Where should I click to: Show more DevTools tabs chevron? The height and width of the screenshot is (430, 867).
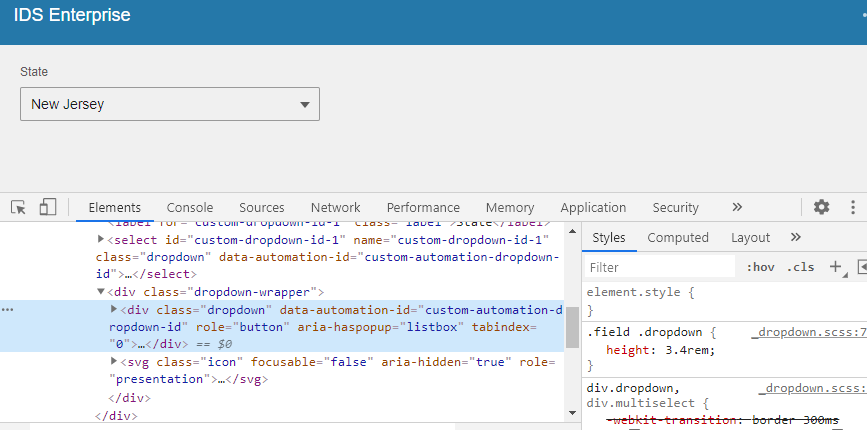[737, 207]
